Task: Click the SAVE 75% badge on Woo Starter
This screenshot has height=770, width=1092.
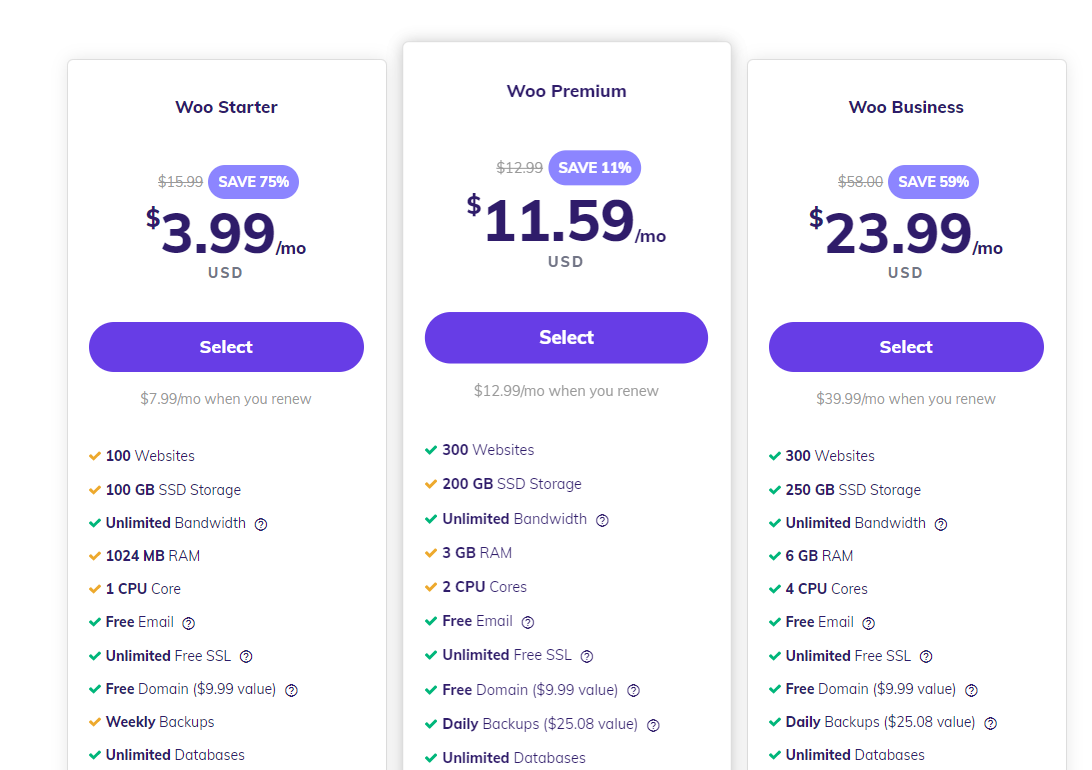Action: (254, 182)
